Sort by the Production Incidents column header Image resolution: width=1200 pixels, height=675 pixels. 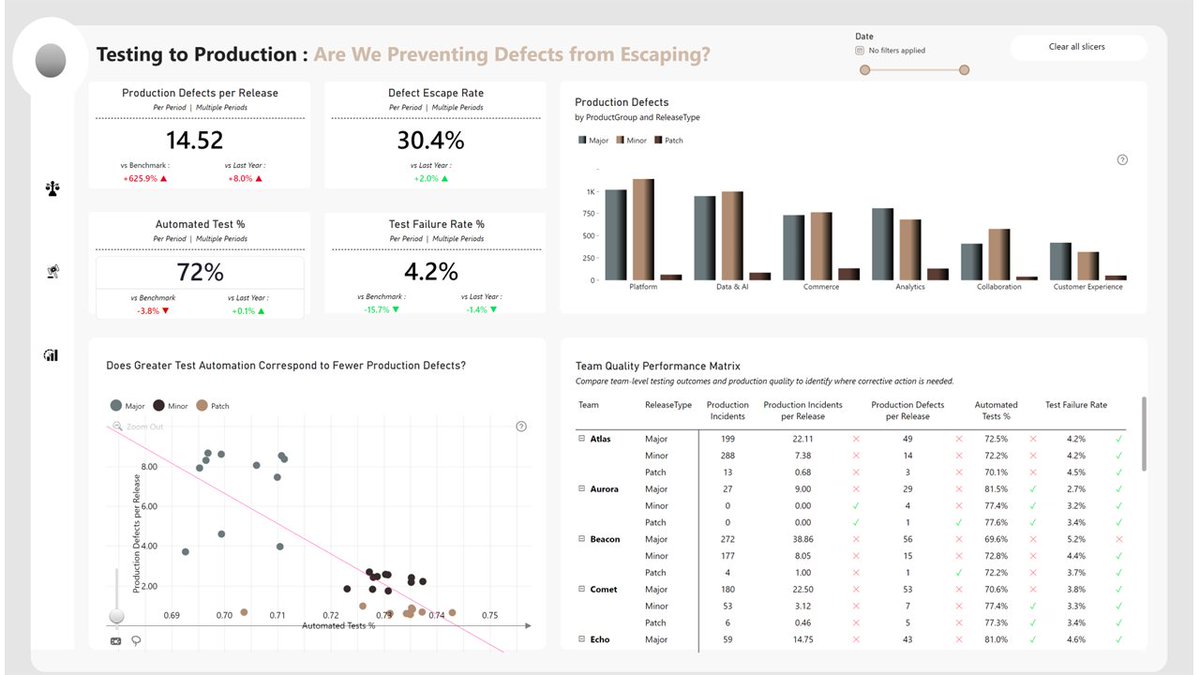[727, 411]
